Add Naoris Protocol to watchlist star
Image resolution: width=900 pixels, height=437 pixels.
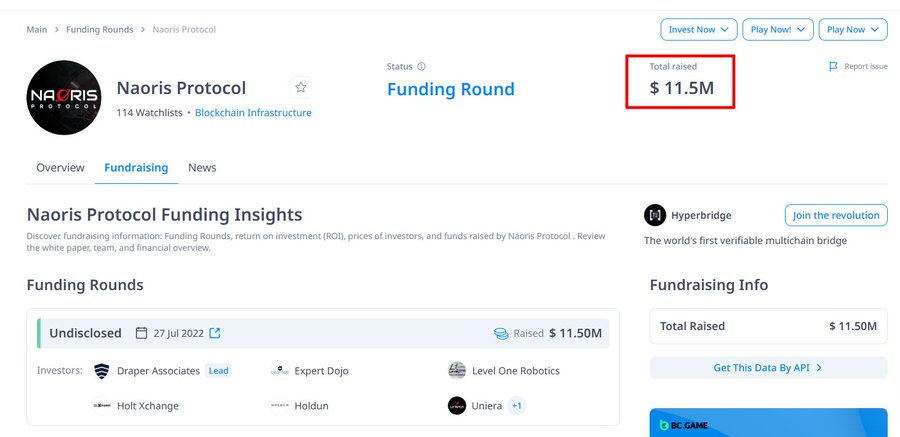(x=300, y=87)
